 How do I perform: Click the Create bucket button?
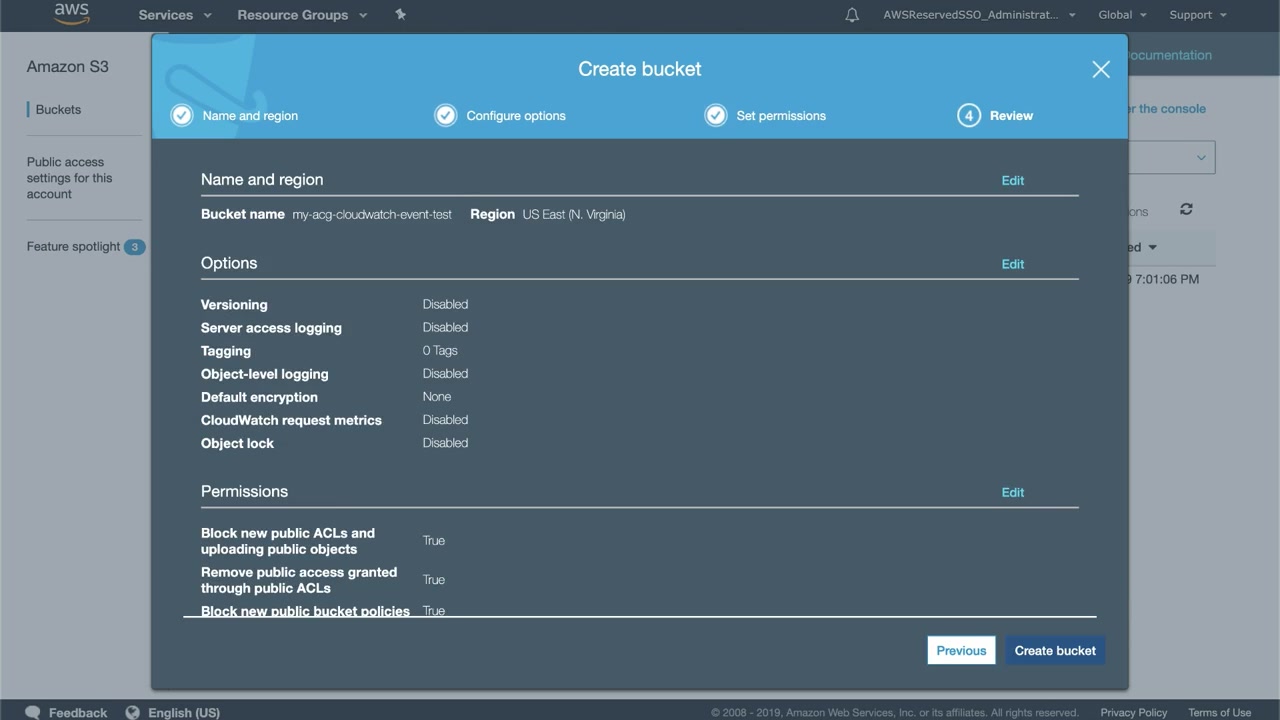(x=1055, y=651)
